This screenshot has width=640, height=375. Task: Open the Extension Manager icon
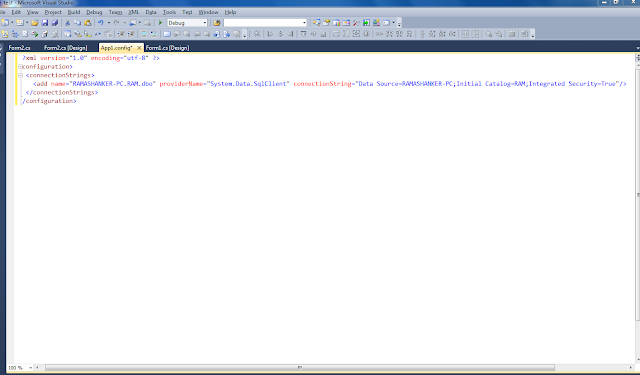point(376,23)
